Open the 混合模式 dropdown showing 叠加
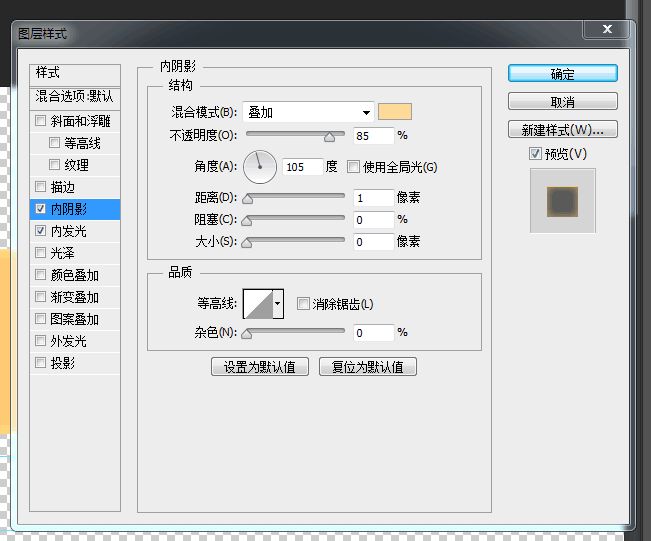 [x=308, y=112]
